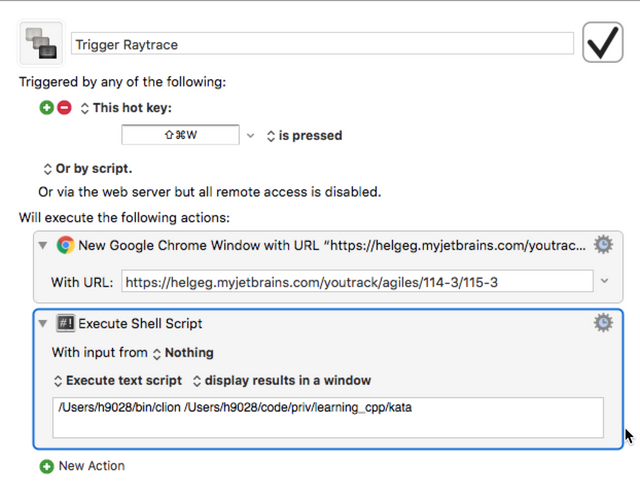The image size is (640, 484).
Task: Open gear menu of Execute Shell Script
Action: coord(603,323)
